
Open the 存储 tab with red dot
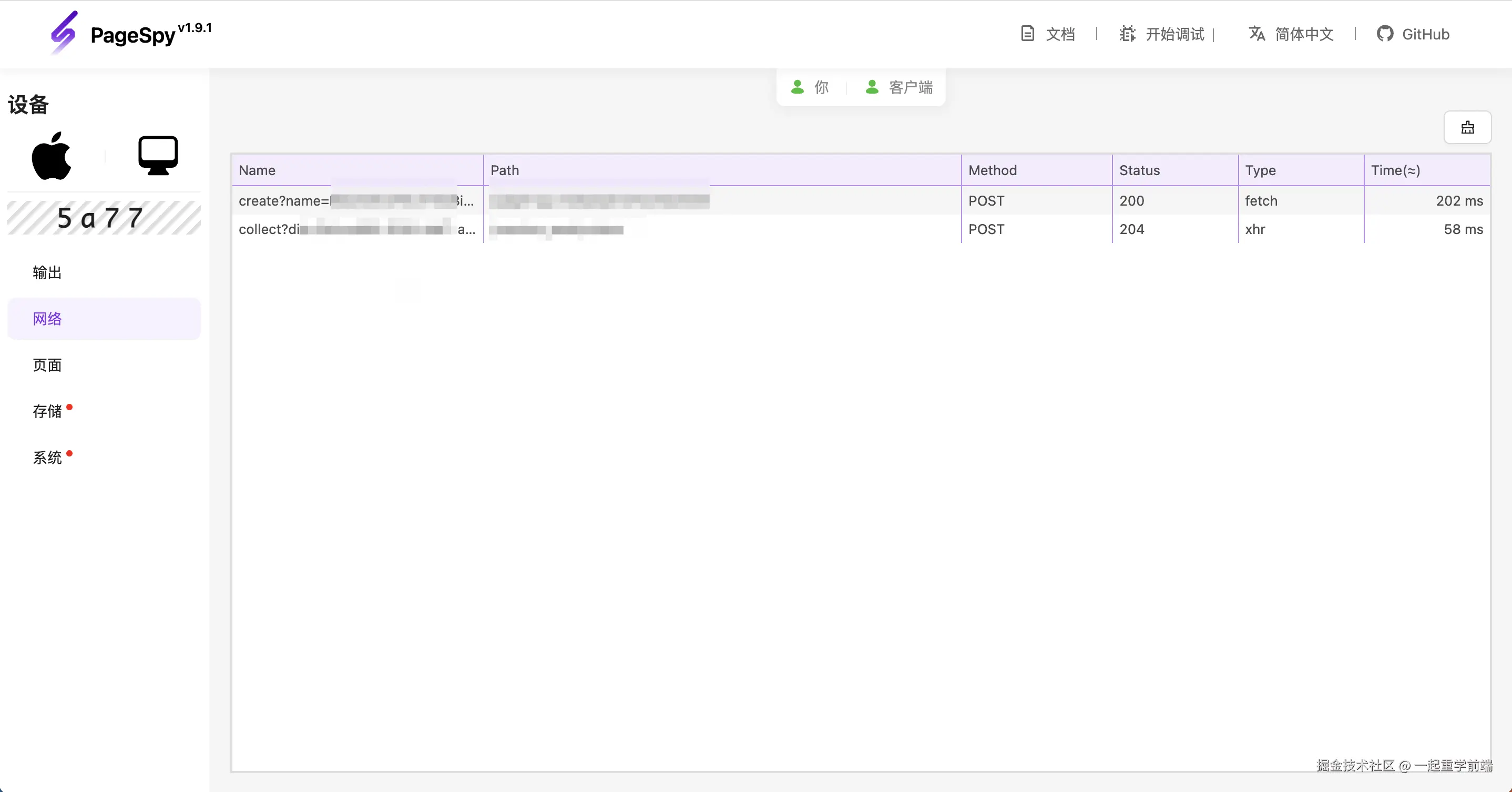coord(47,411)
